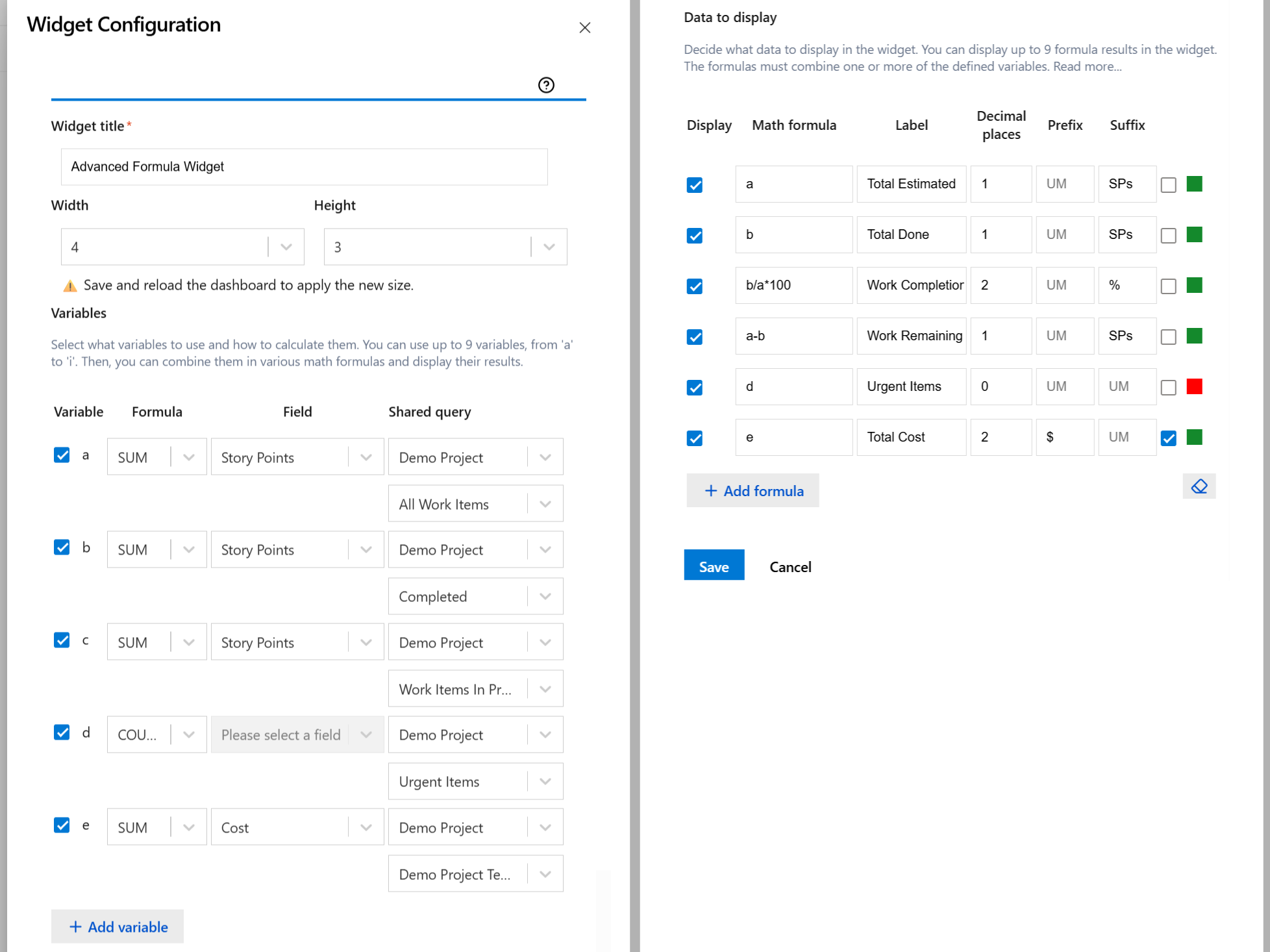Close the Widget Configuration panel

(x=584, y=27)
